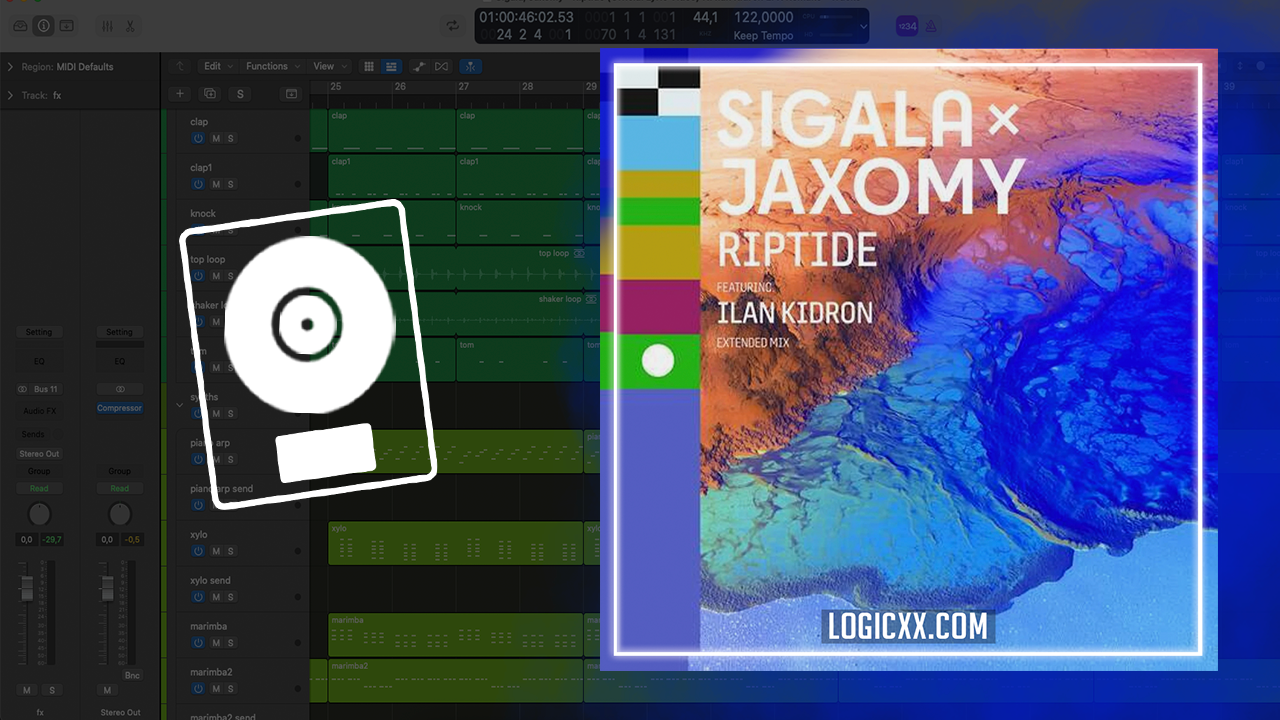Open the Library panel icon
The image size is (1280, 720).
click(20, 26)
